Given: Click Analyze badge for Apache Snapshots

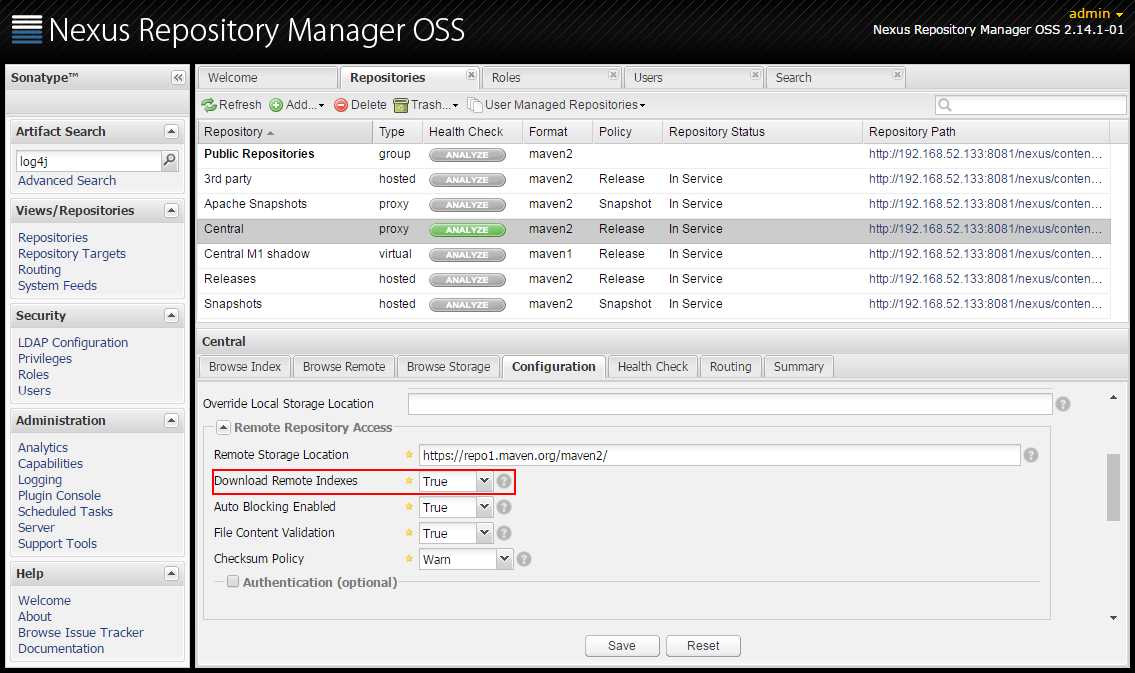Looking at the screenshot, I should coord(467,205).
